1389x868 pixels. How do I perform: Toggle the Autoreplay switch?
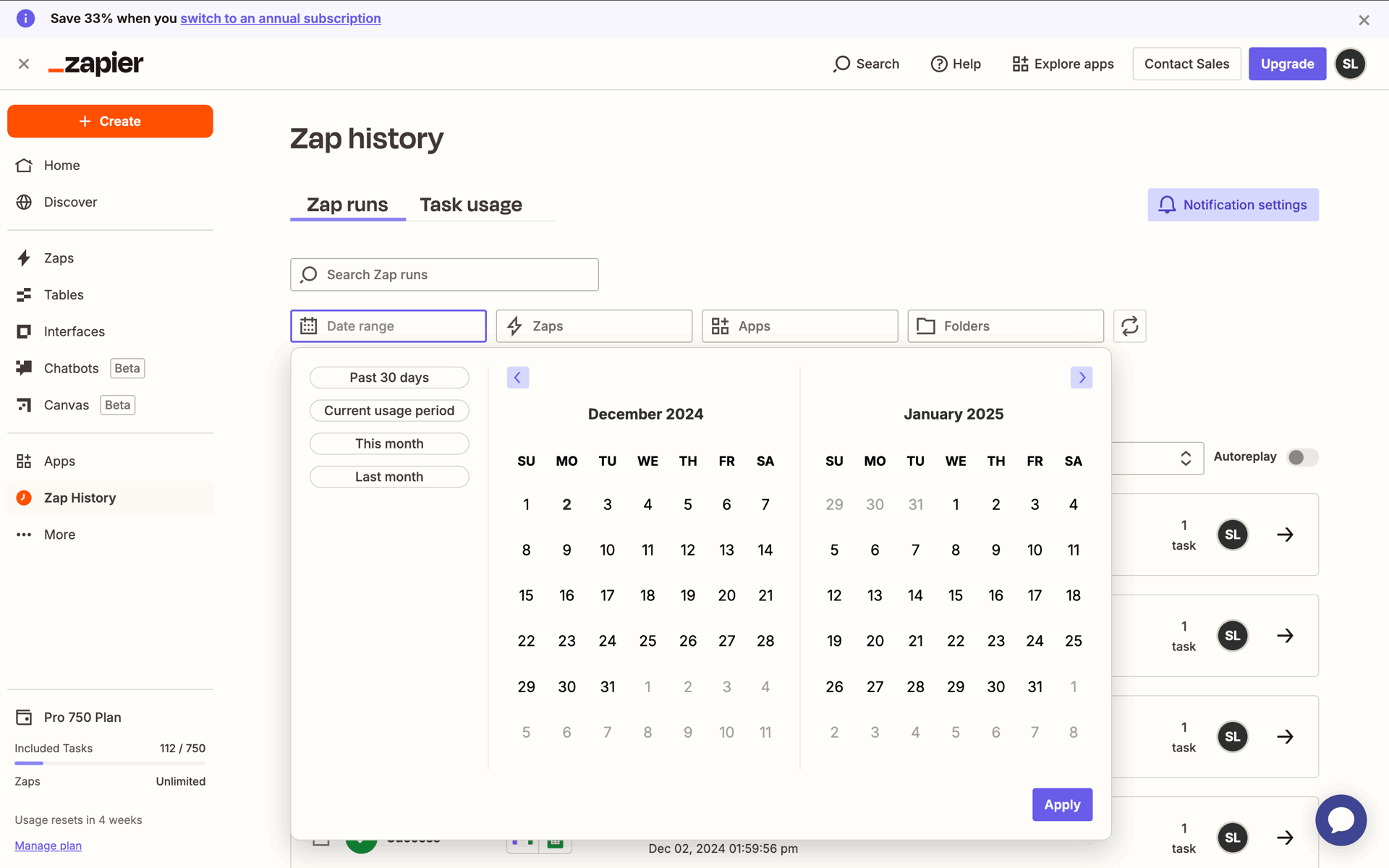pos(1303,457)
